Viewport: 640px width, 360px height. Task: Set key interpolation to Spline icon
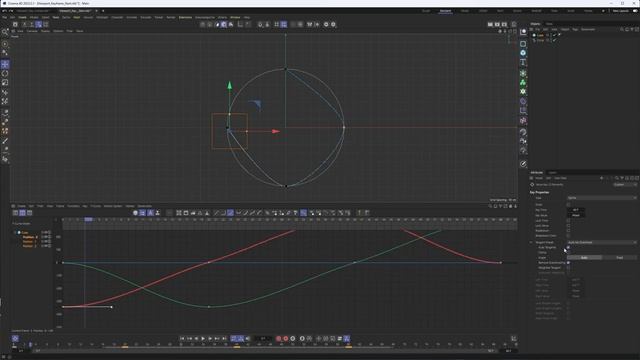click(x=231, y=213)
